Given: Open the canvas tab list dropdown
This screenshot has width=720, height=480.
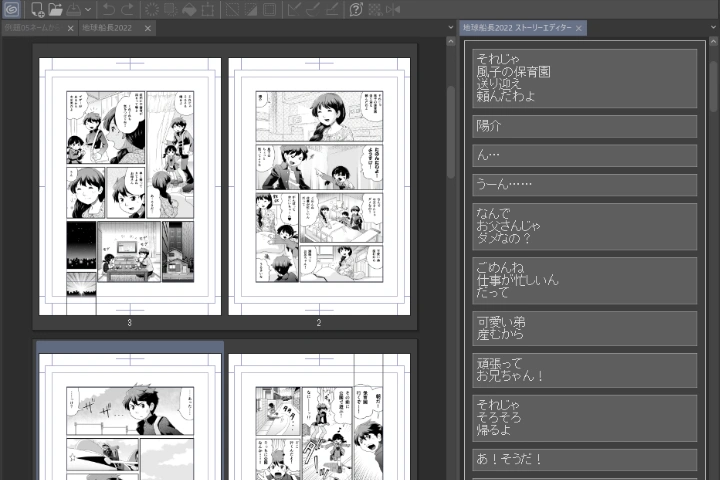Looking at the screenshot, I should (x=451, y=28).
